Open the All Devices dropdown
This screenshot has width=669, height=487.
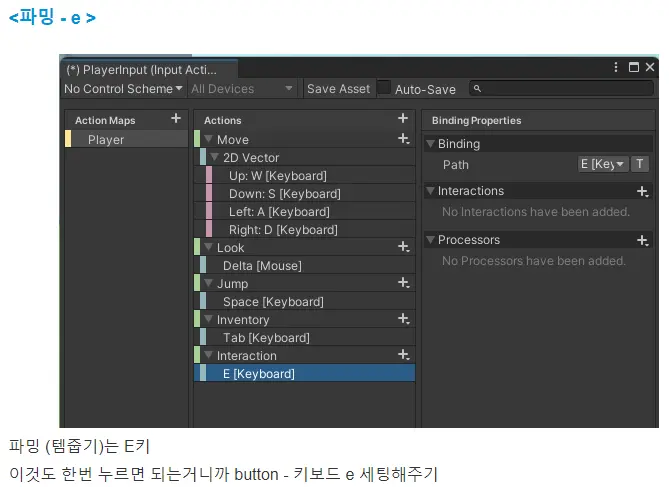241,89
